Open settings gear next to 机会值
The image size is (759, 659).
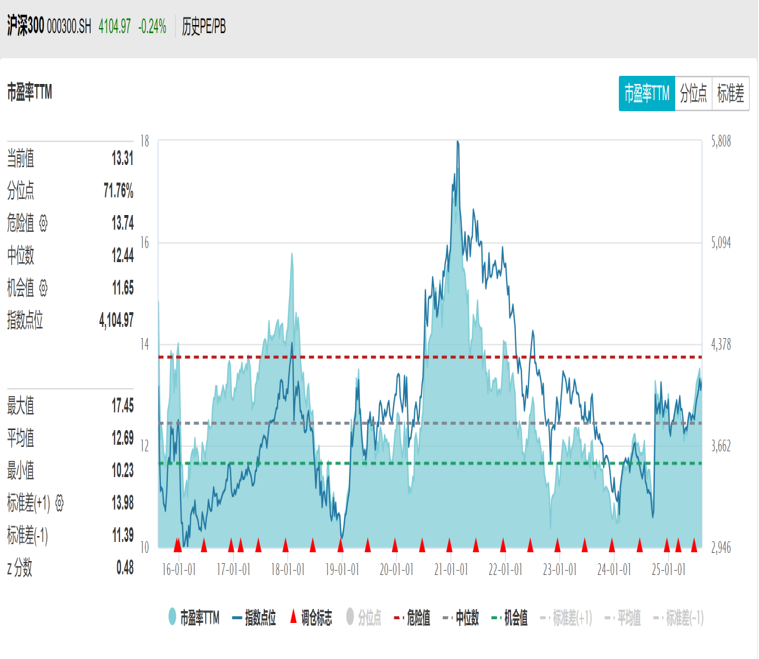coord(43,288)
